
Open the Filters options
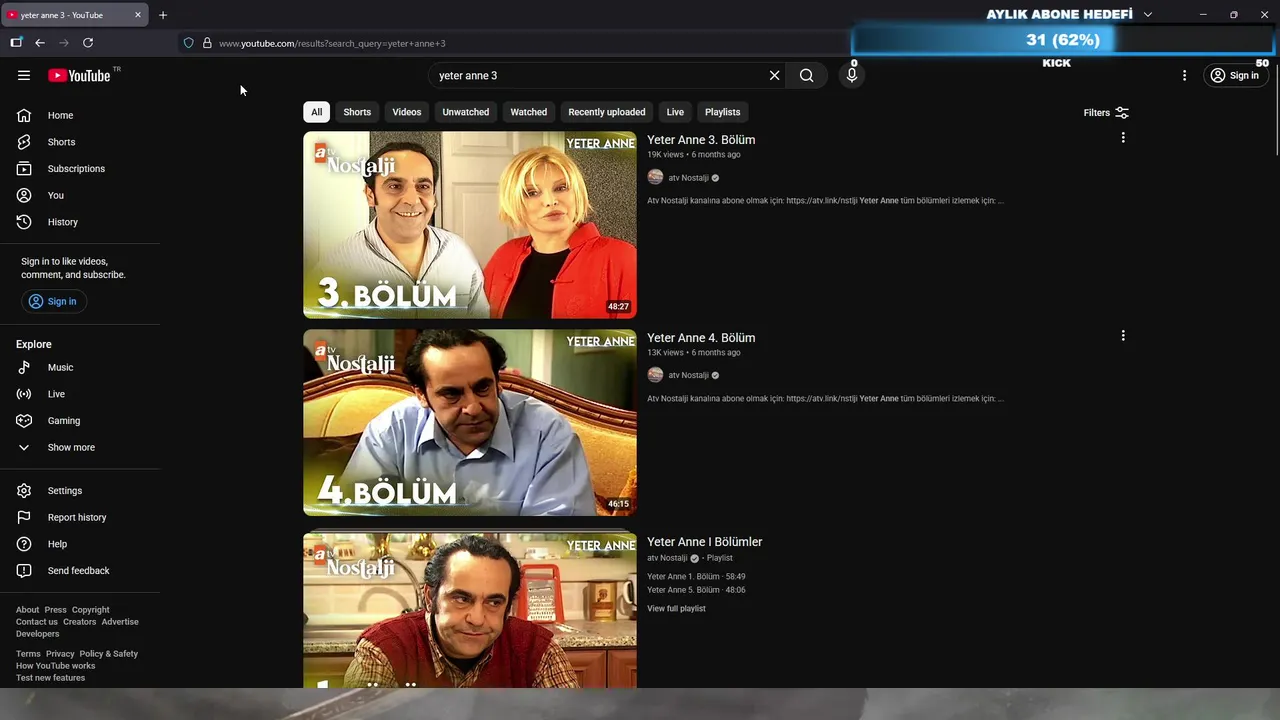(1106, 113)
